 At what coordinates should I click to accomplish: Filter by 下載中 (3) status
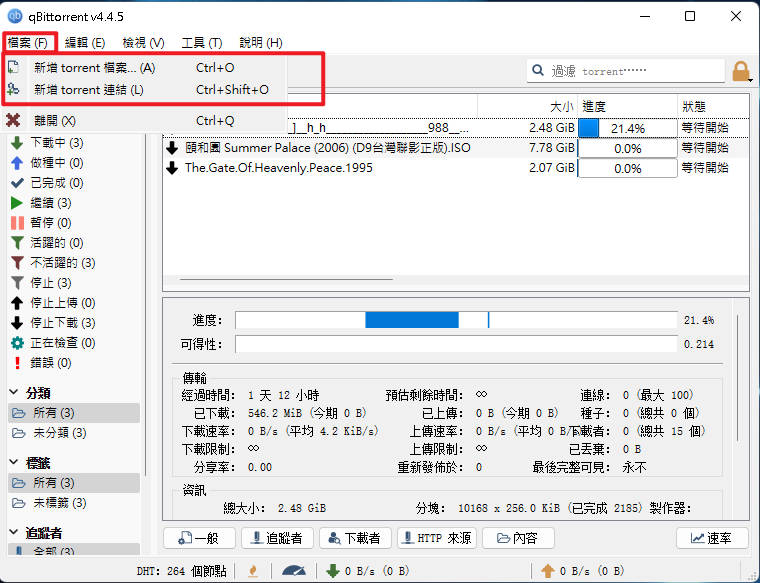(57, 142)
